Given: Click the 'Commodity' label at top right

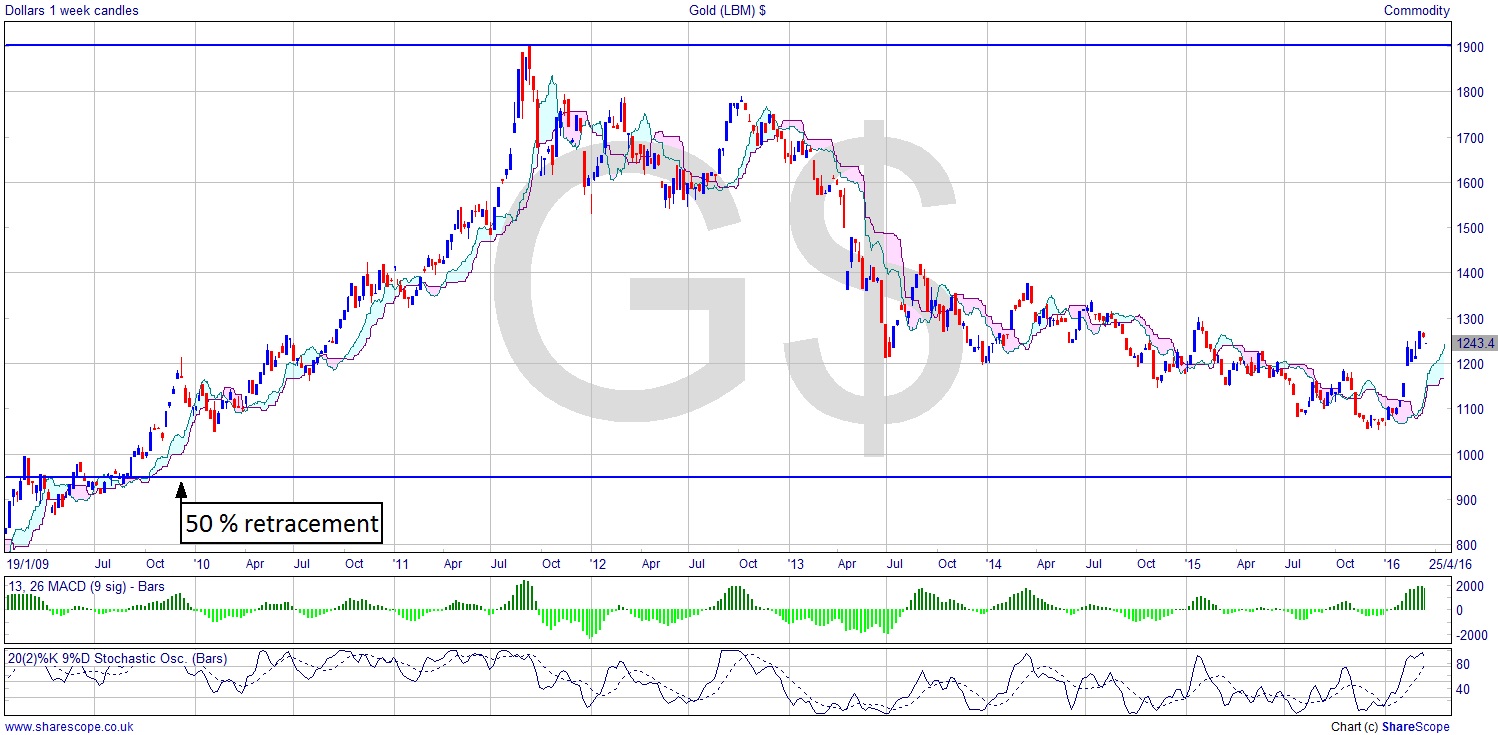Looking at the screenshot, I should [1416, 11].
